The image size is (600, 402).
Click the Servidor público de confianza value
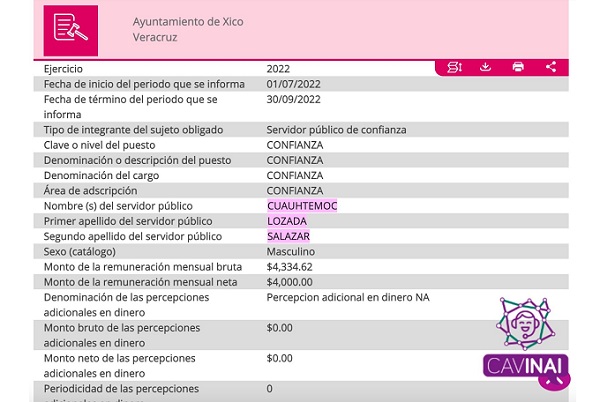[336, 130]
